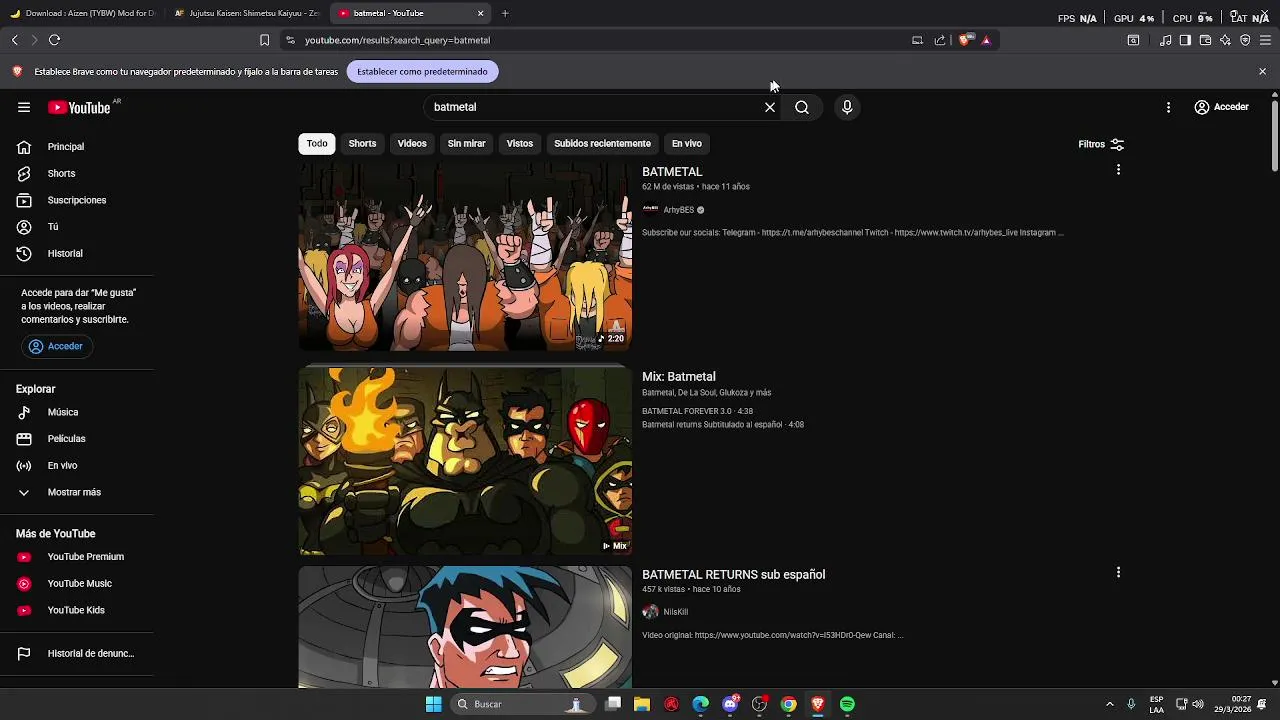The image size is (1280, 720).
Task: Toggle the Brave sidebar panel
Action: [x=1185, y=40]
